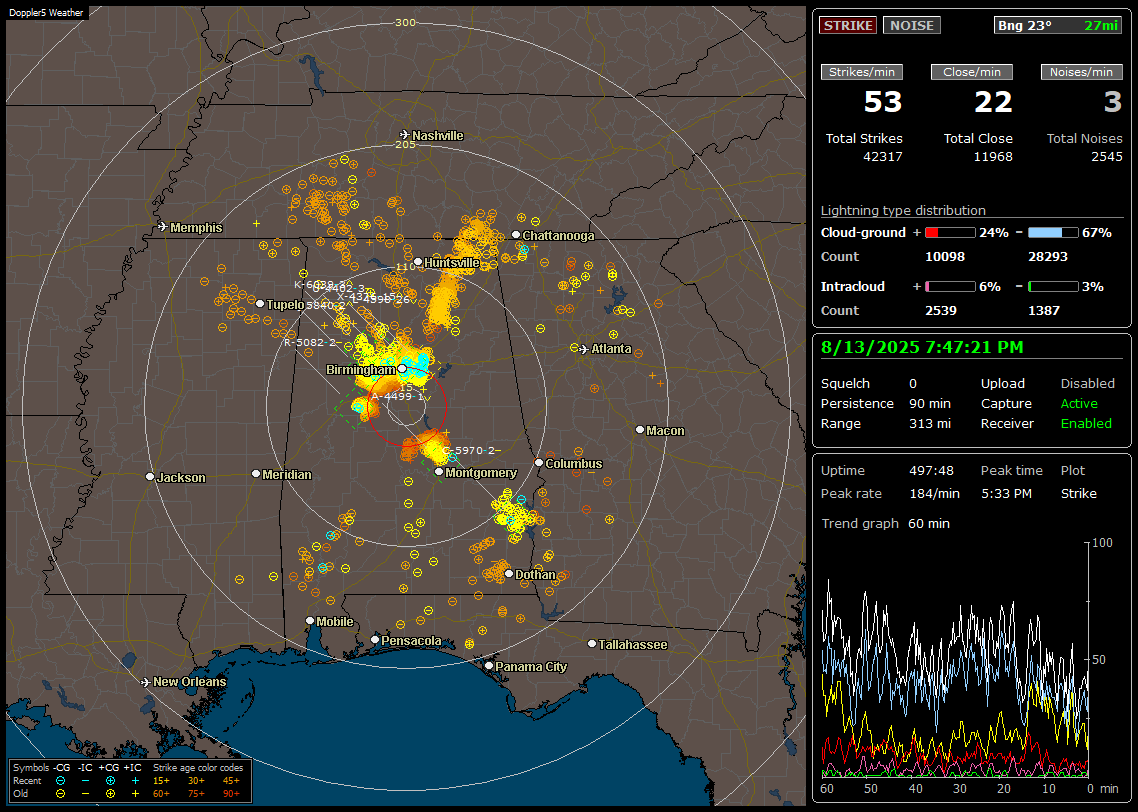This screenshot has width=1138, height=812.
Task: Click the Tupelo city marker dot
Action: pyautogui.click(x=260, y=303)
